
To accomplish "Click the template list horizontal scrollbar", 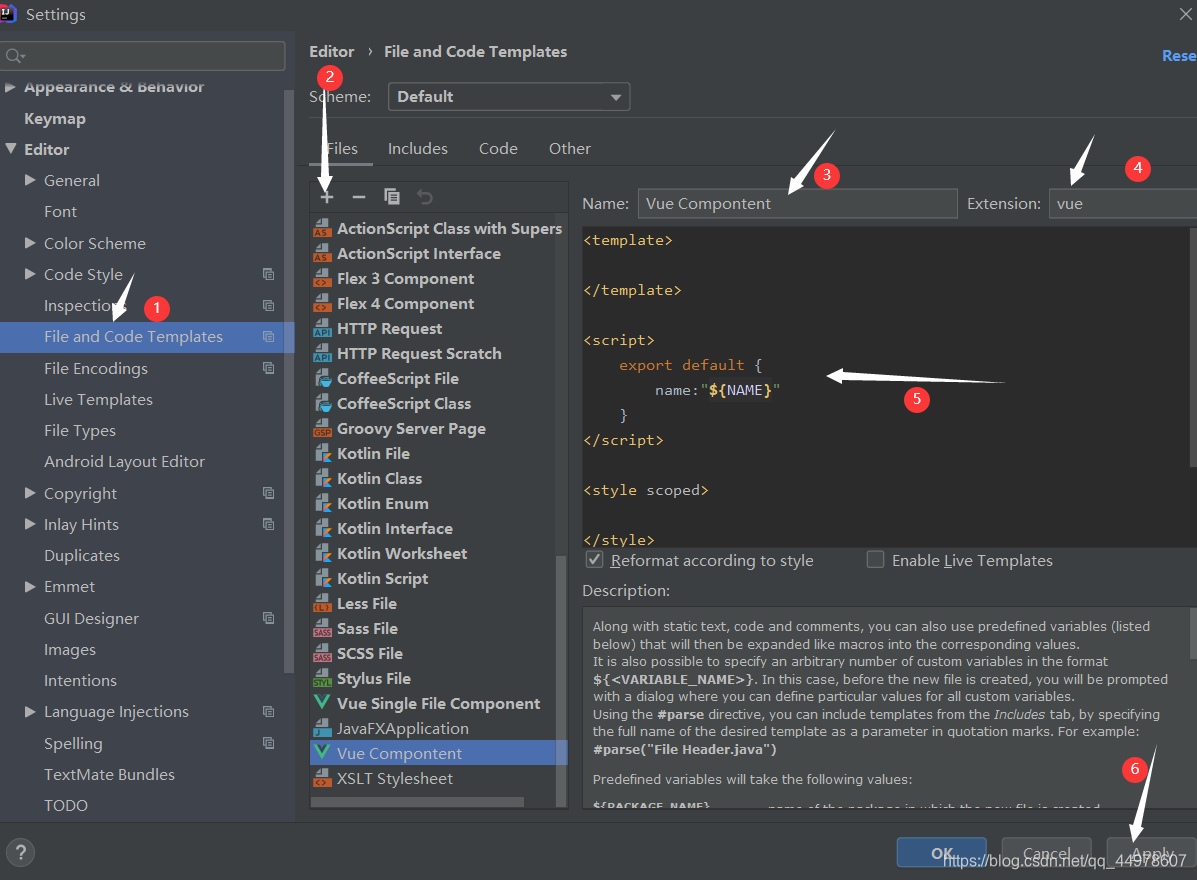I will coord(418,801).
